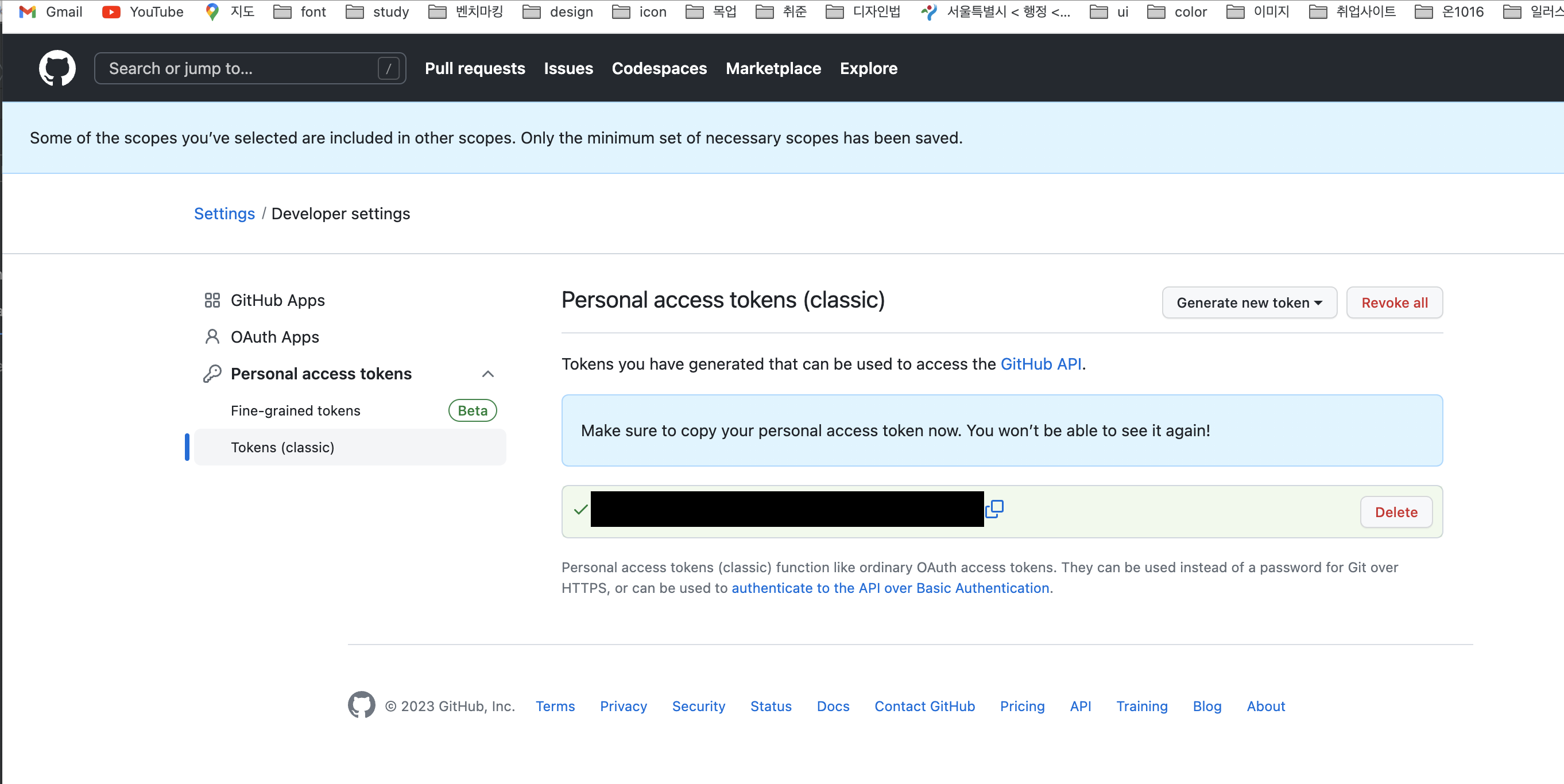Click the green checkmark next to token
The width and height of the screenshot is (1564, 784).
point(580,510)
